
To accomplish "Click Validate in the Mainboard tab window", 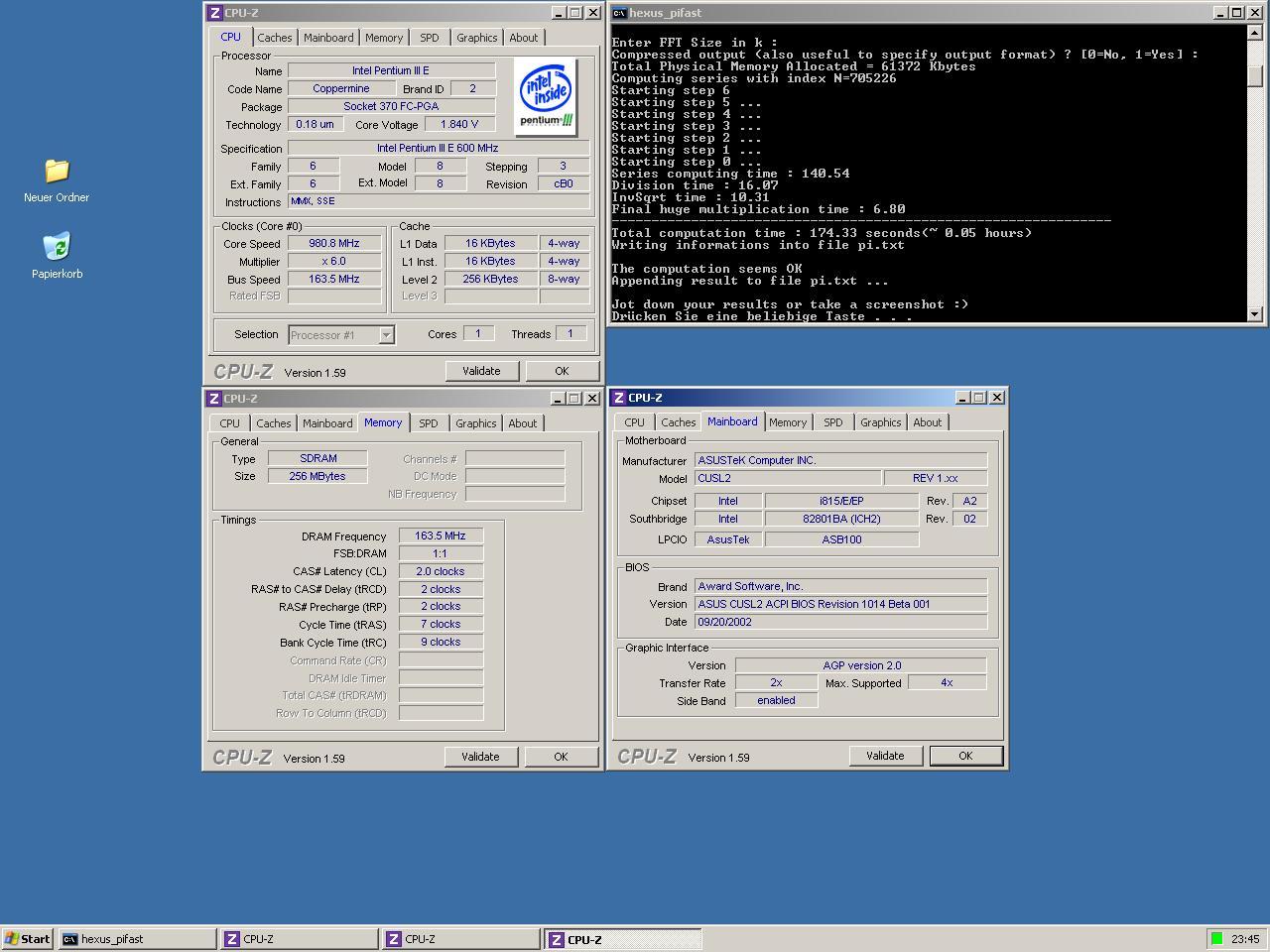I will pyautogui.click(x=885, y=756).
